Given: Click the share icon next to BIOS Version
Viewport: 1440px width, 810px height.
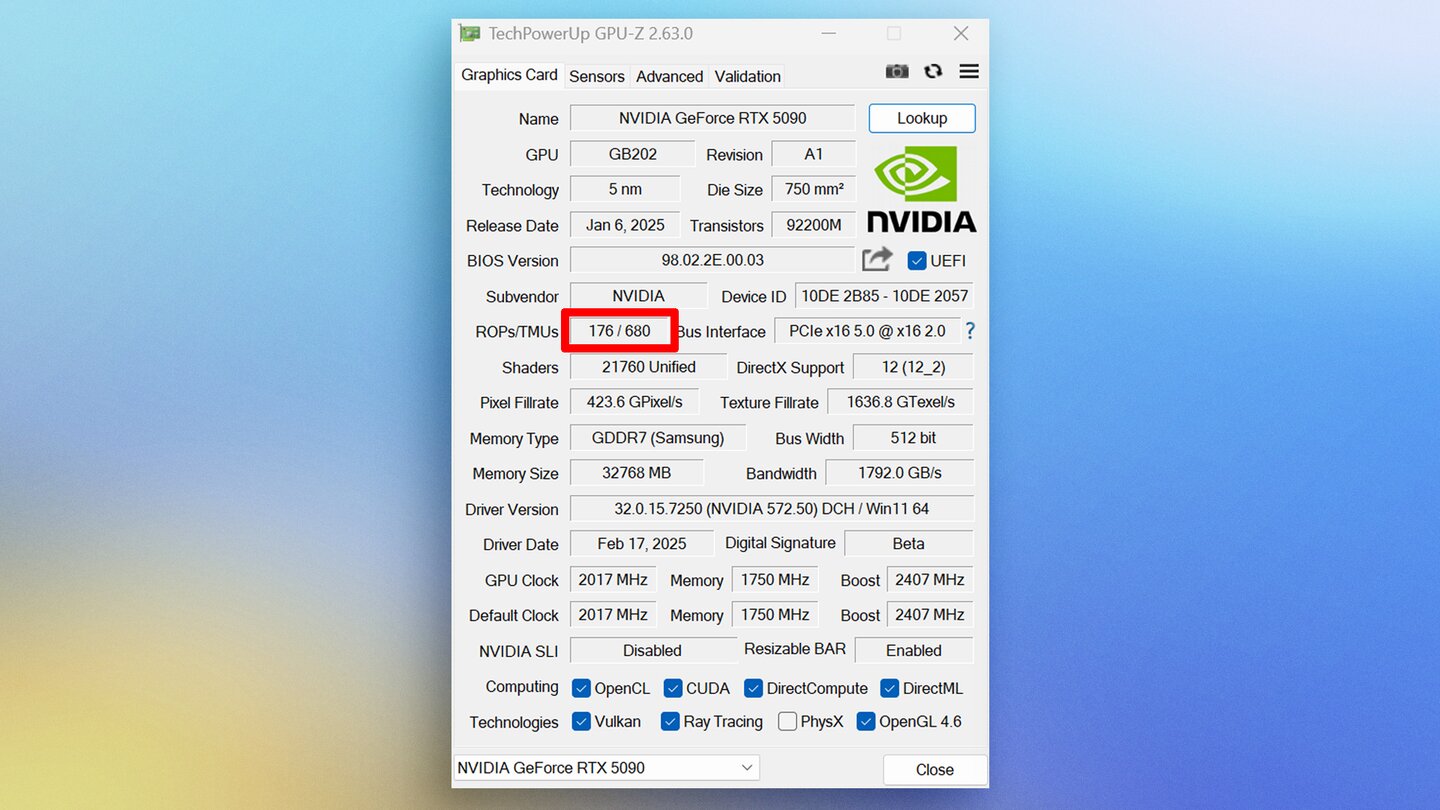Looking at the screenshot, I should (x=876, y=259).
